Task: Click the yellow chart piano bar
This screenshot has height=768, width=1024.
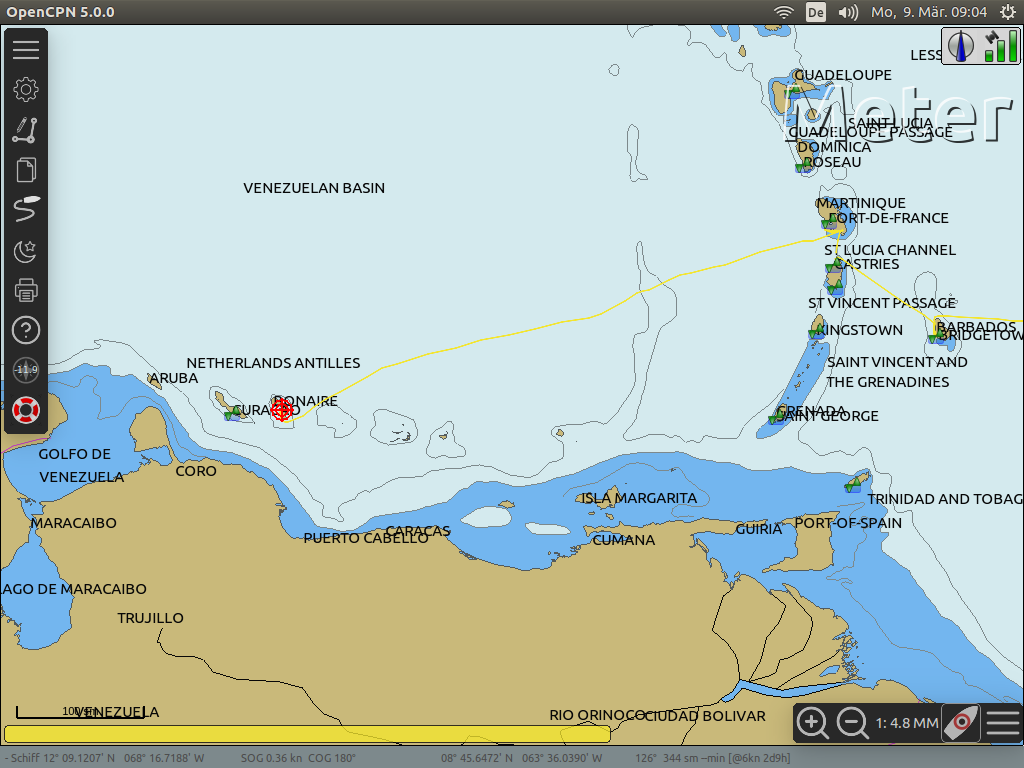Action: coord(307,734)
